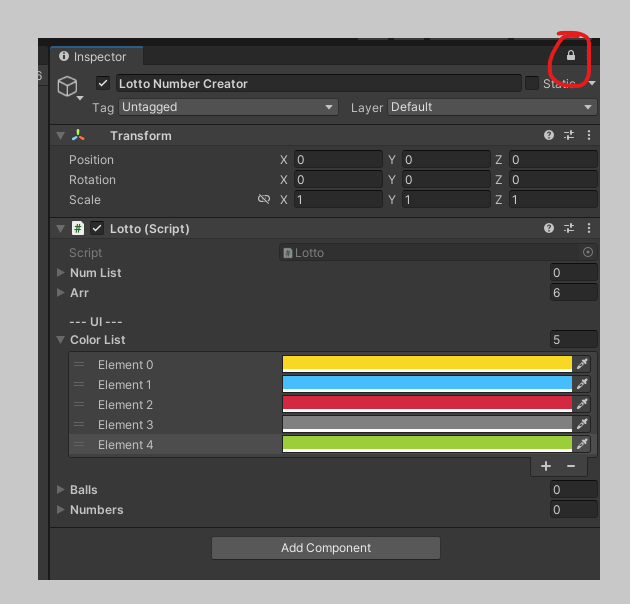Click the Rotation X field

(x=338, y=180)
